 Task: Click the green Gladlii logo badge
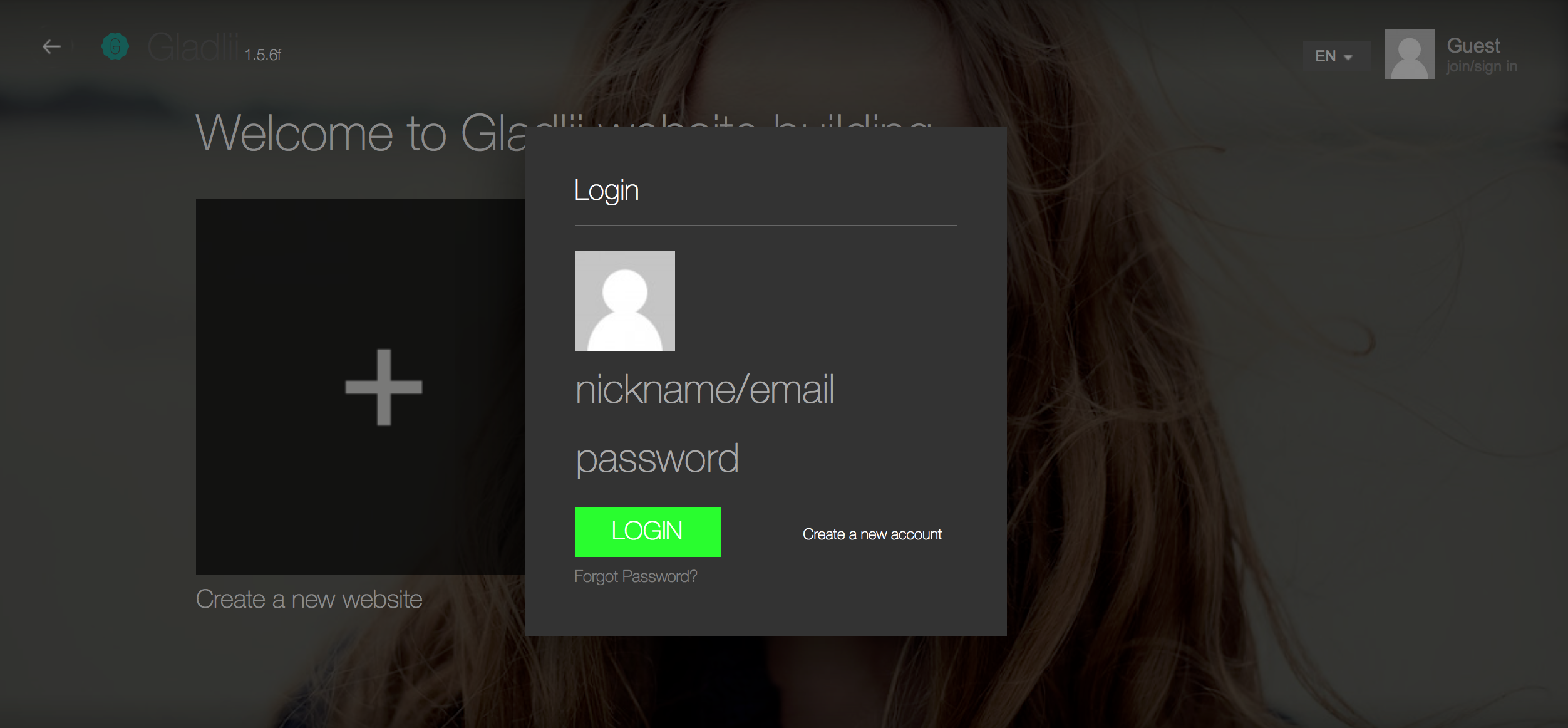[x=115, y=46]
